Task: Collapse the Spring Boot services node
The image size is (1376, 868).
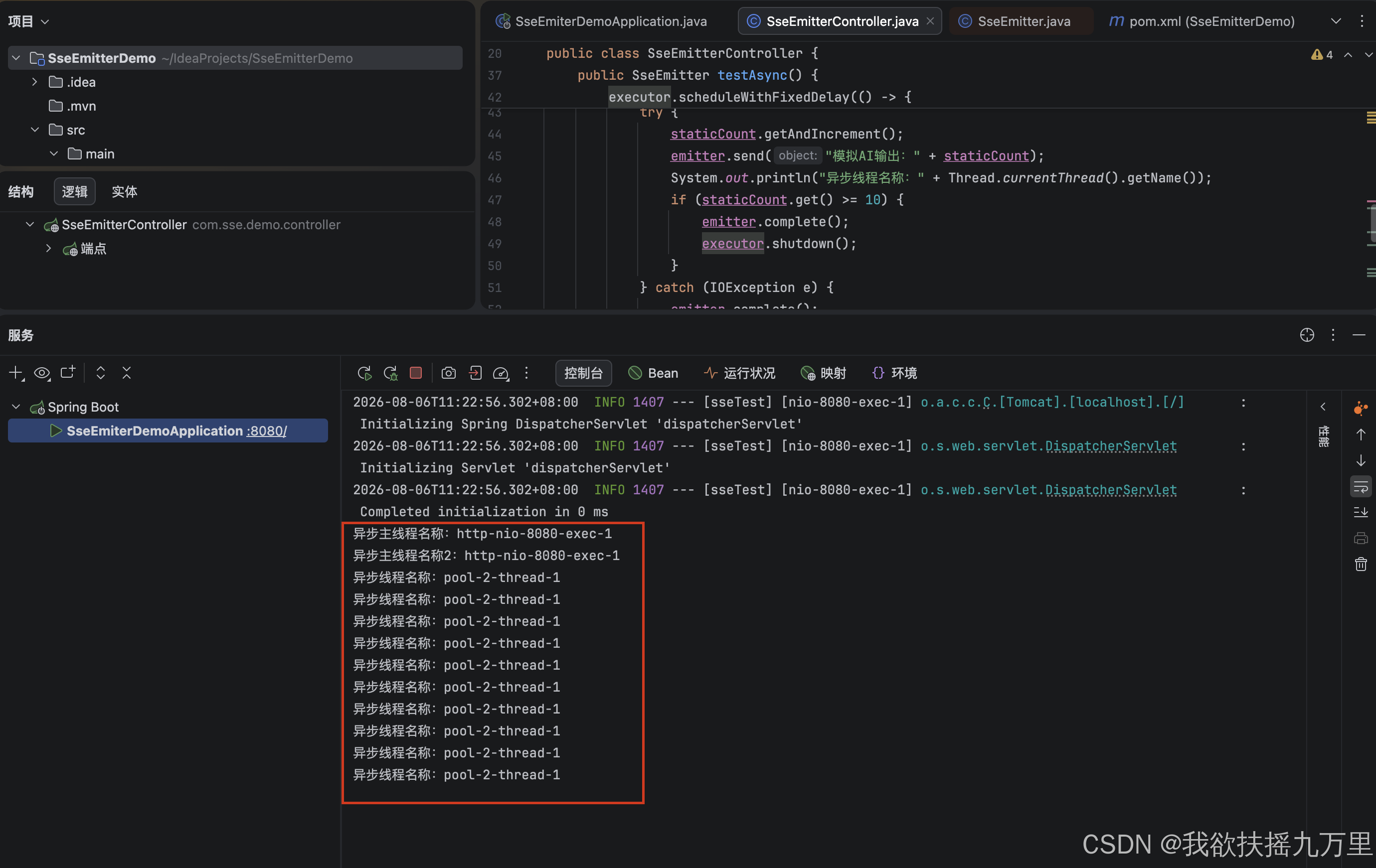Action: 16,407
